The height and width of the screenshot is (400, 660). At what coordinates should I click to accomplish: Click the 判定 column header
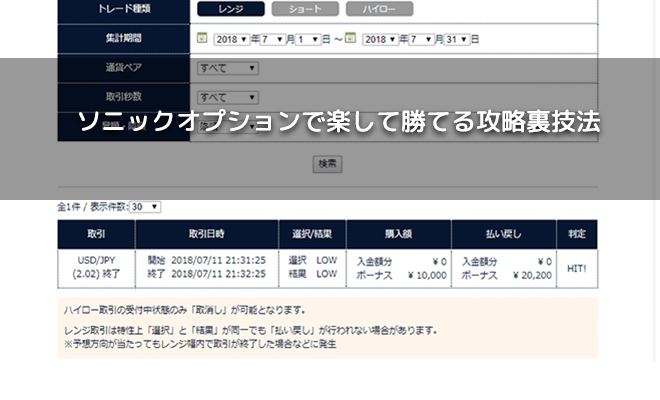point(577,234)
